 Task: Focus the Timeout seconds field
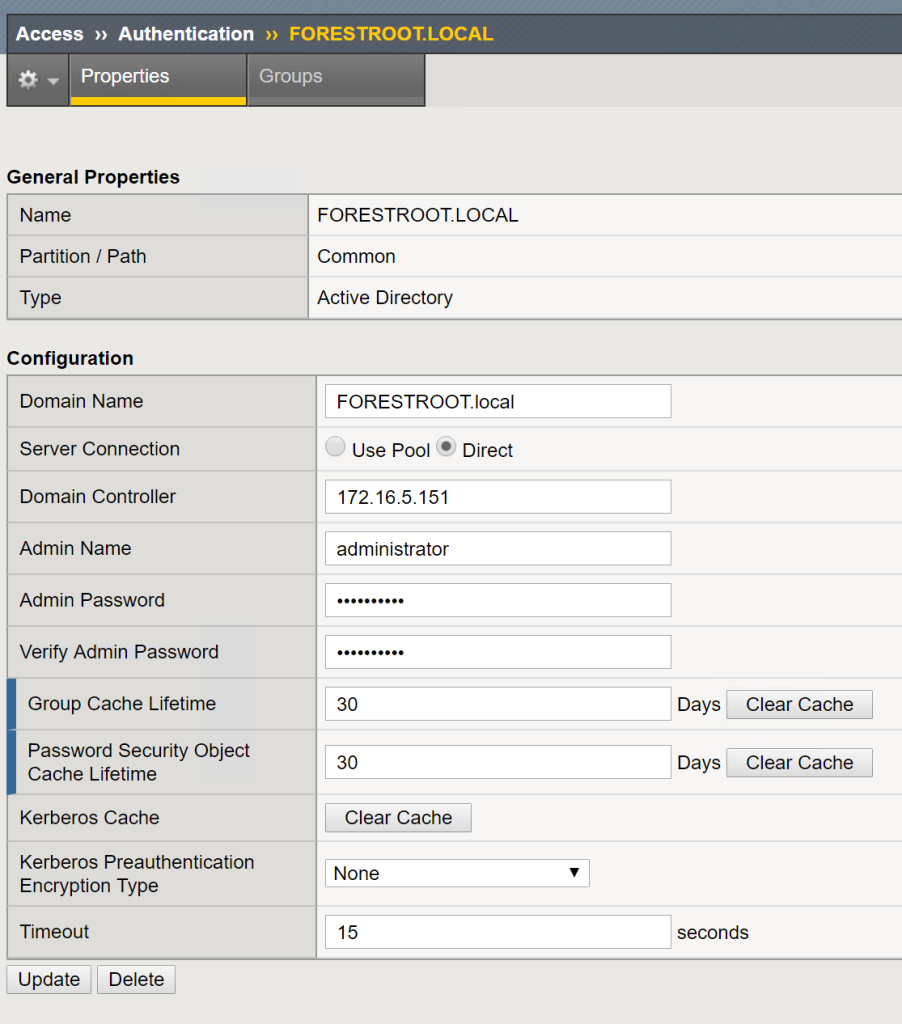[x=498, y=932]
